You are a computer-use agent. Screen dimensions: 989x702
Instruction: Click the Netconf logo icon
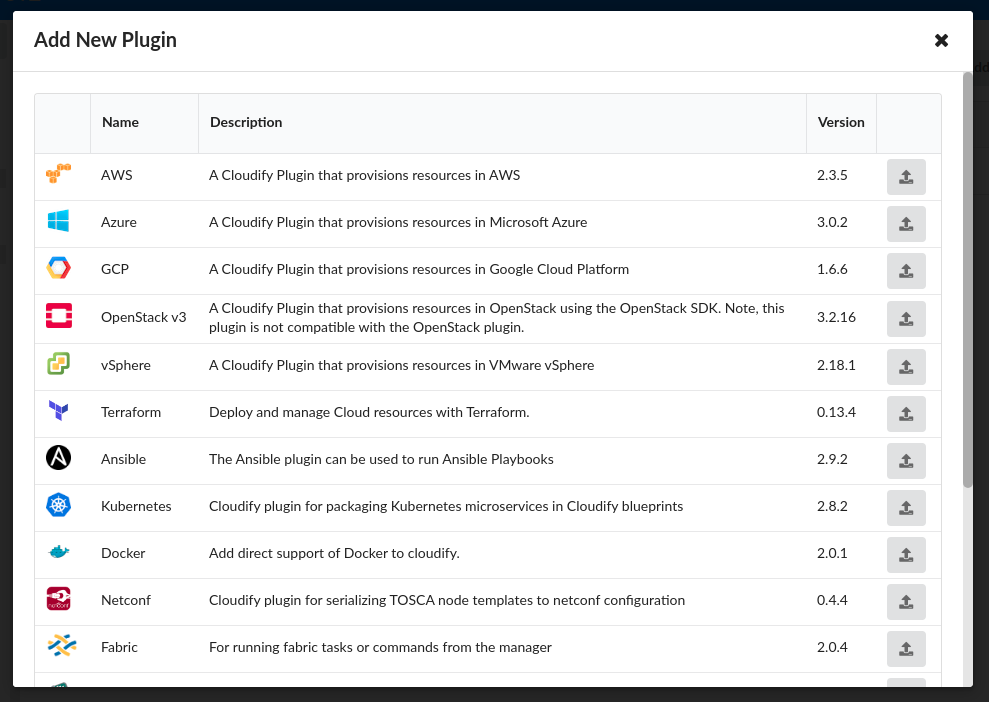pos(59,599)
